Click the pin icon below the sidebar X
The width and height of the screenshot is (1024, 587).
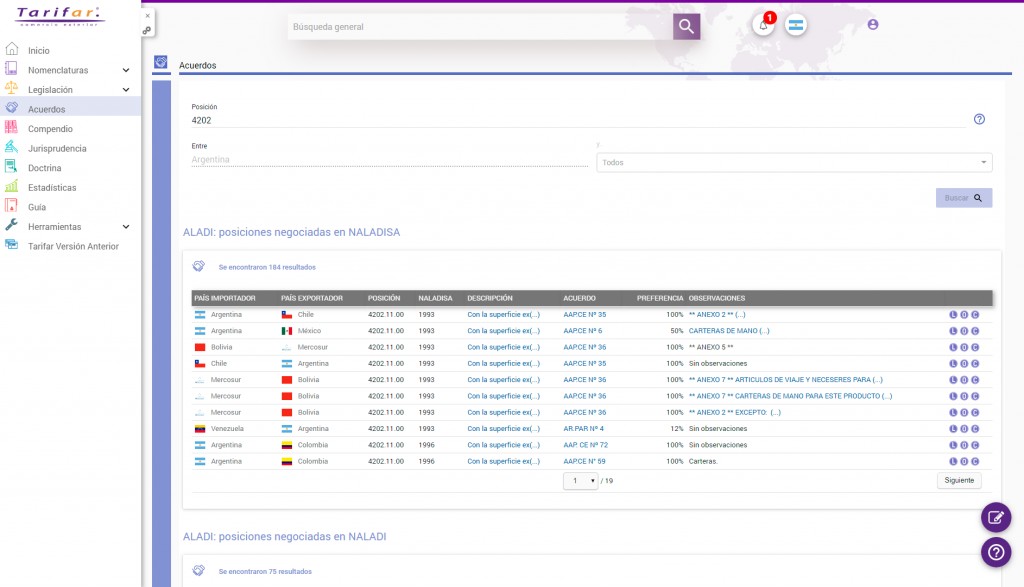point(147,30)
